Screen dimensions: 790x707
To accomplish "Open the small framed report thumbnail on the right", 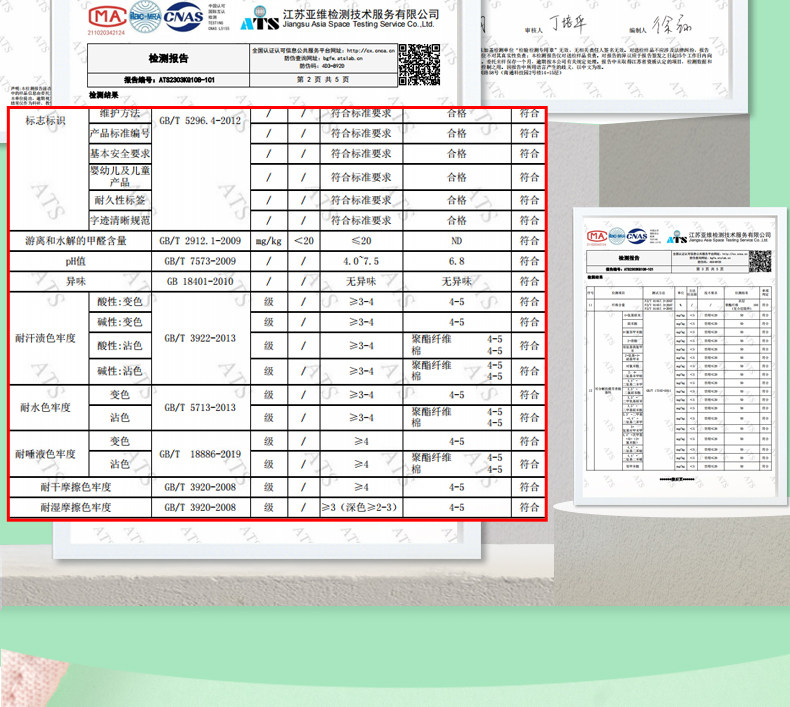I will click(x=680, y=355).
